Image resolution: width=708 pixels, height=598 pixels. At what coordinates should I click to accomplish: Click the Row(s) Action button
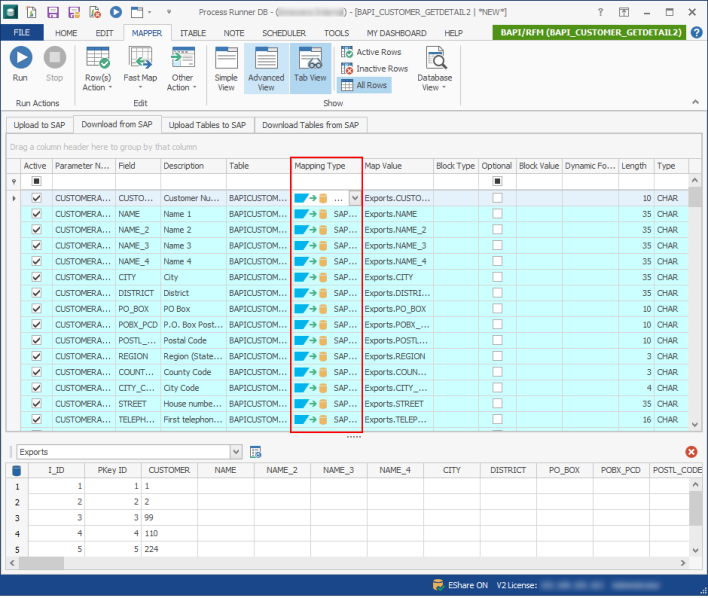(97, 69)
